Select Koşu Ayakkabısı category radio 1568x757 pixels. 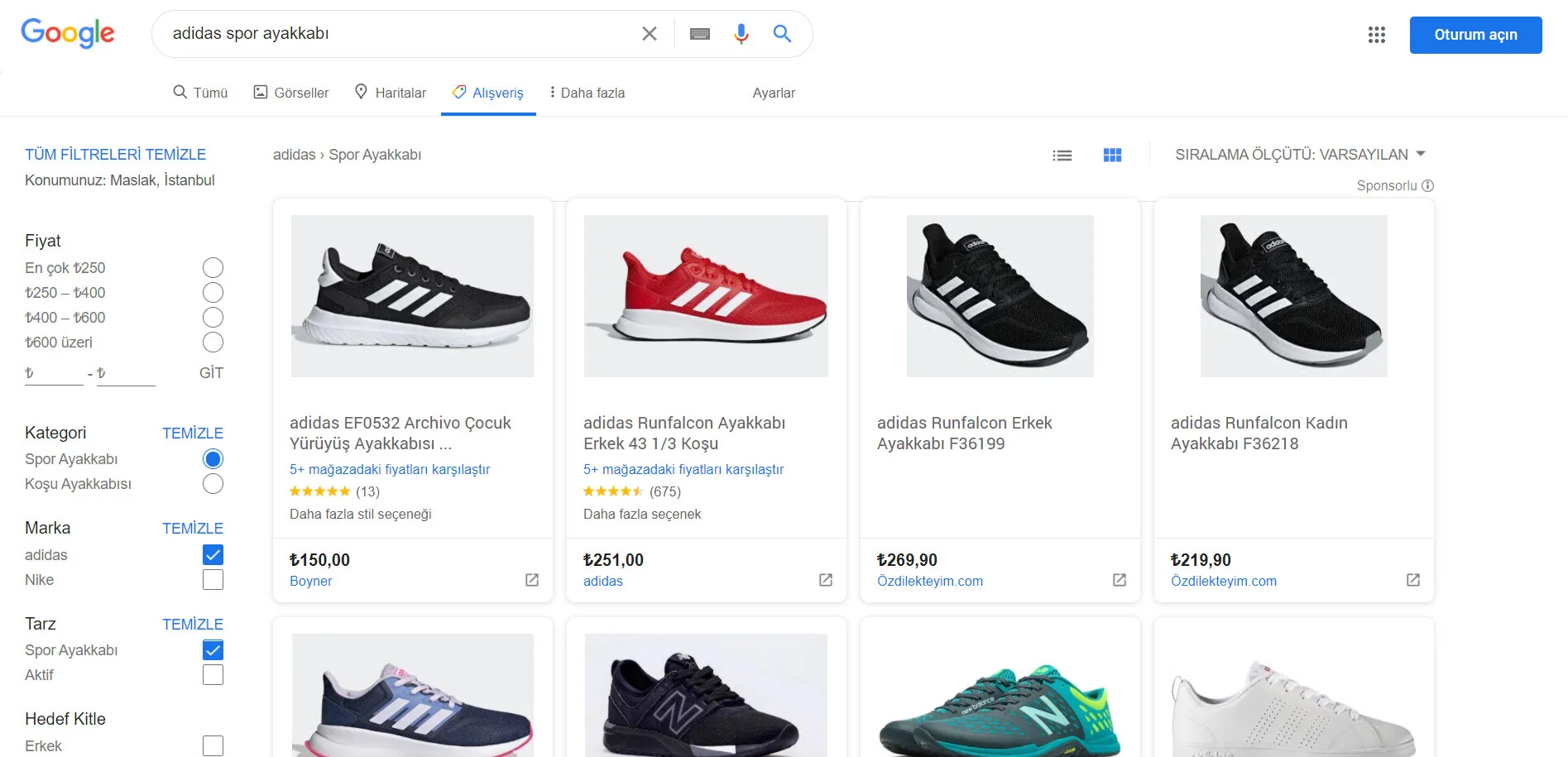[x=213, y=484]
